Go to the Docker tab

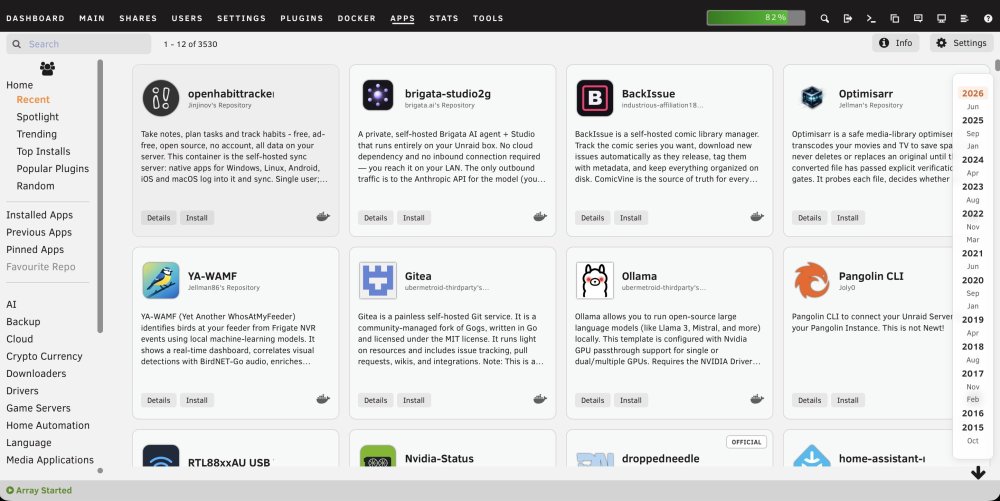[357, 18]
